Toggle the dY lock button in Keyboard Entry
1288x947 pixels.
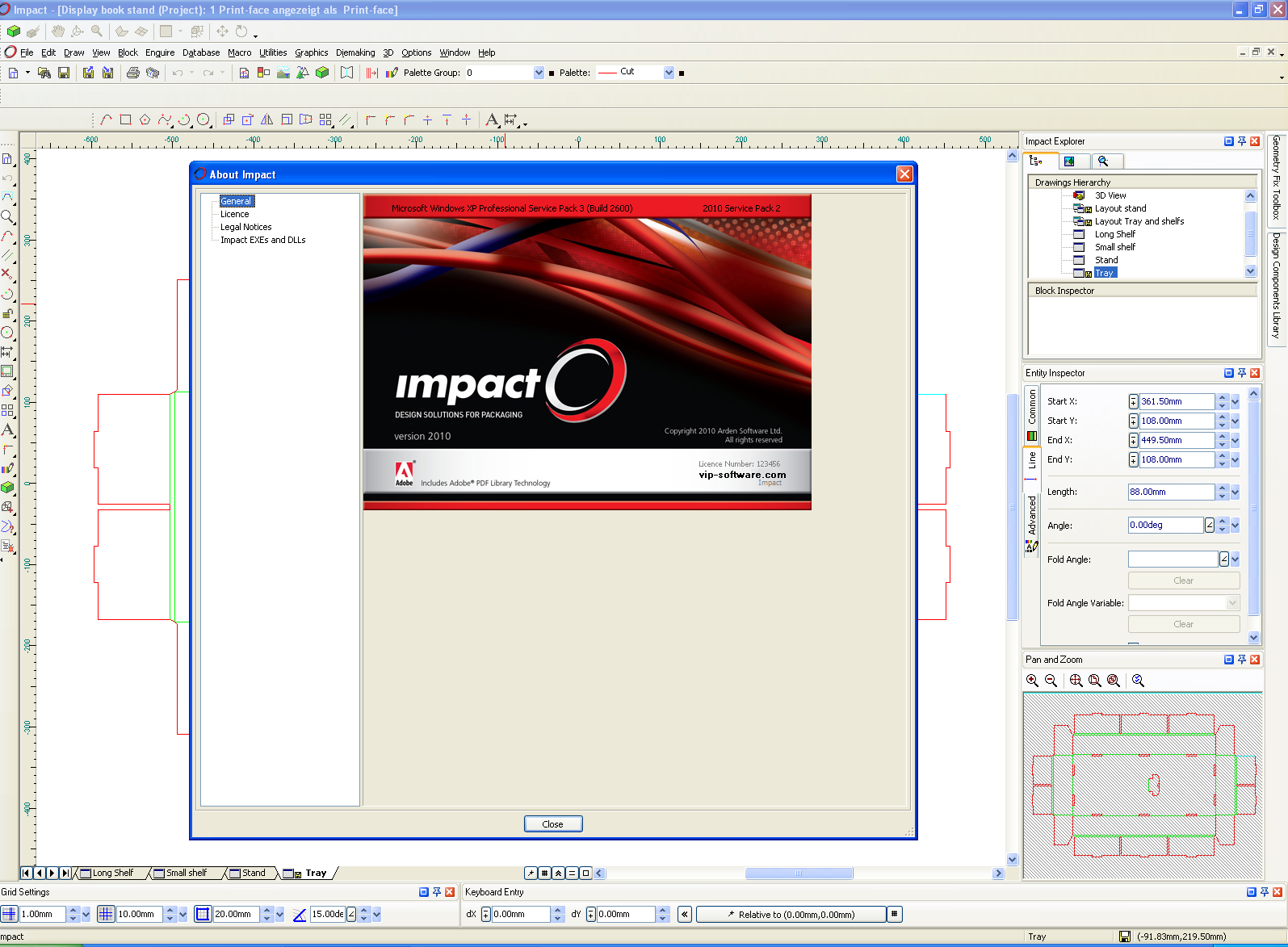coord(591,915)
